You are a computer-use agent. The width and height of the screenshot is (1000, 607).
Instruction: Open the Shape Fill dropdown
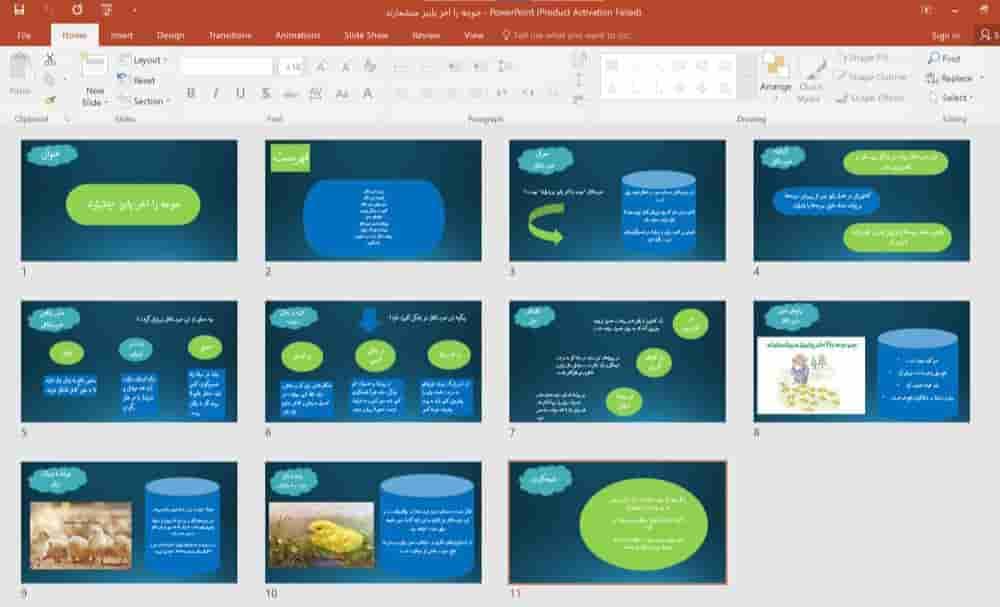(x=864, y=58)
